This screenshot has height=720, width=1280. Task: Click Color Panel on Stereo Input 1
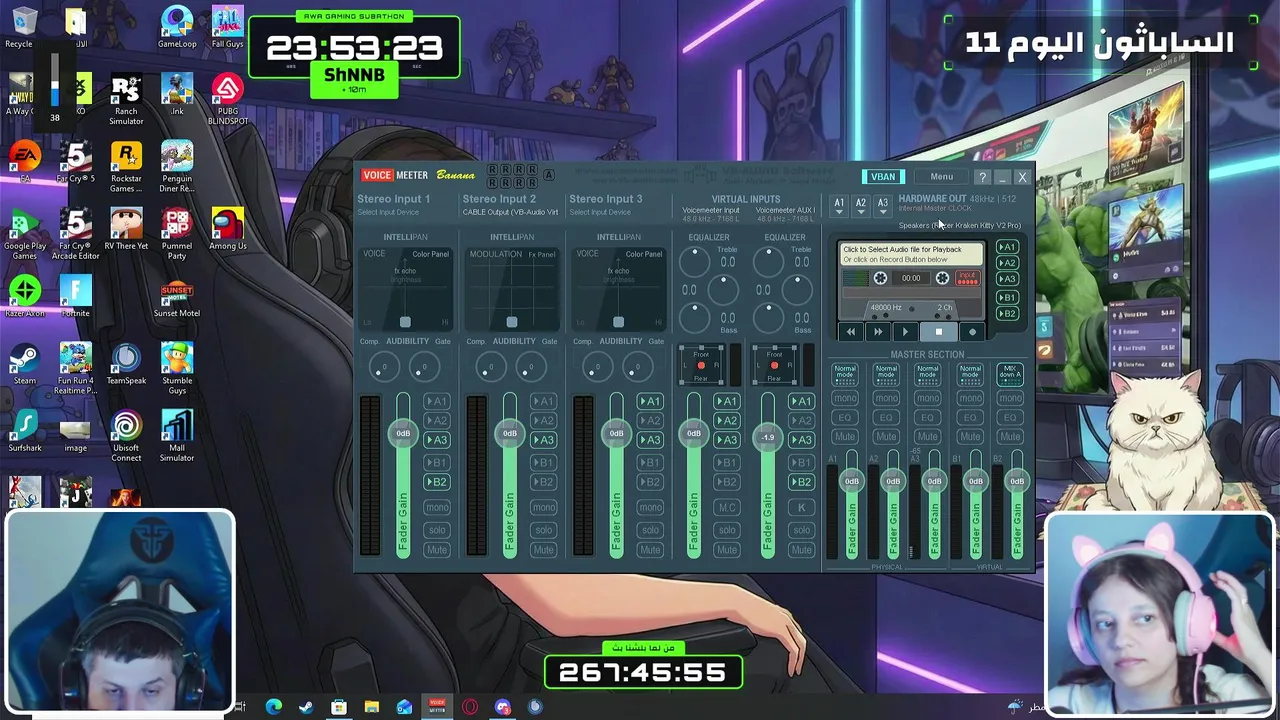431,254
